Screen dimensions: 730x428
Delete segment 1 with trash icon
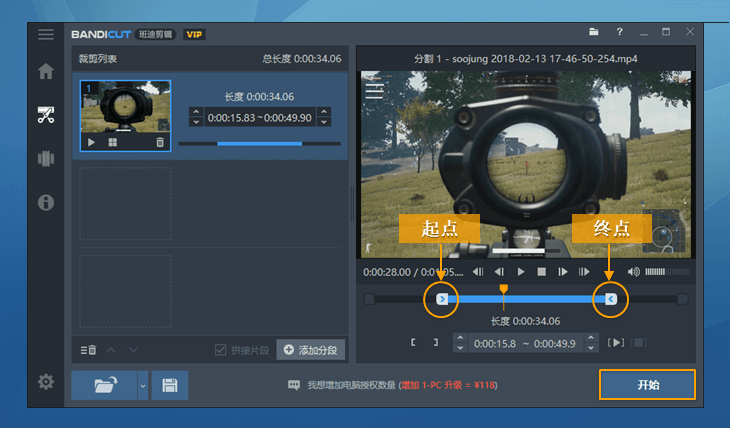point(160,142)
